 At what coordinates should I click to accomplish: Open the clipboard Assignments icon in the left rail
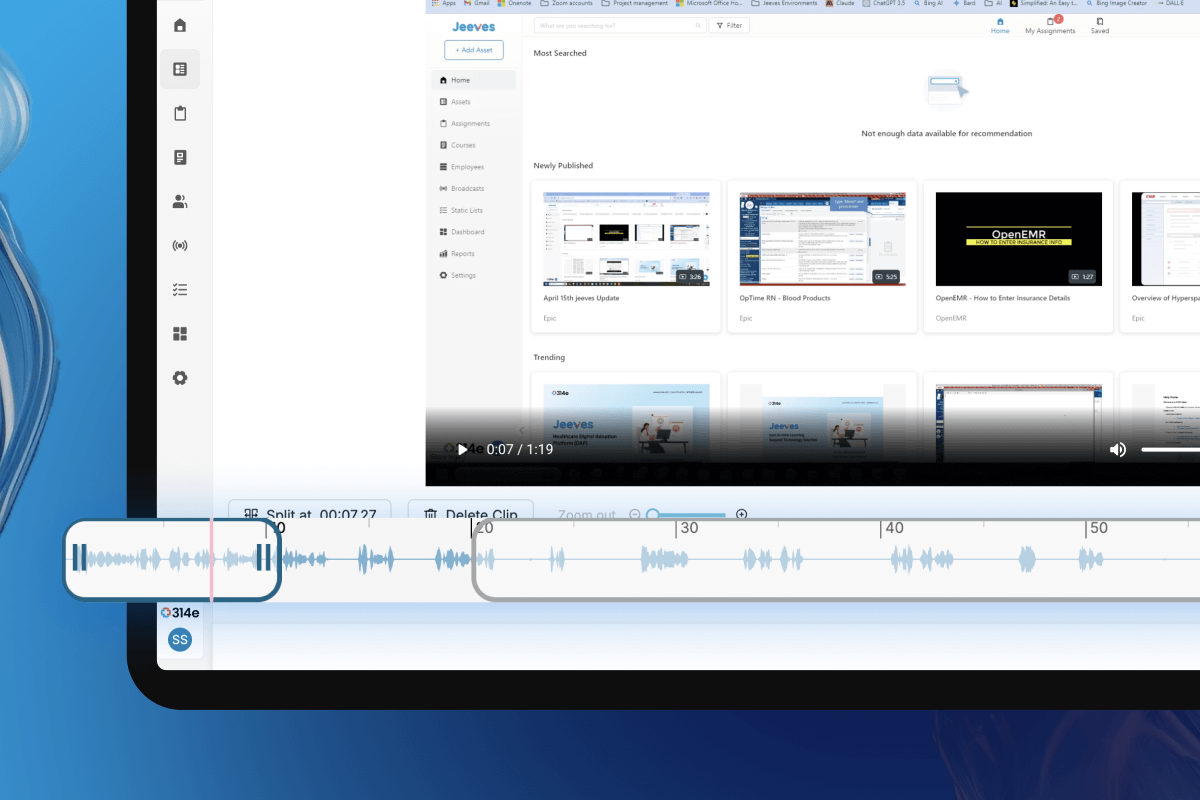[x=180, y=113]
